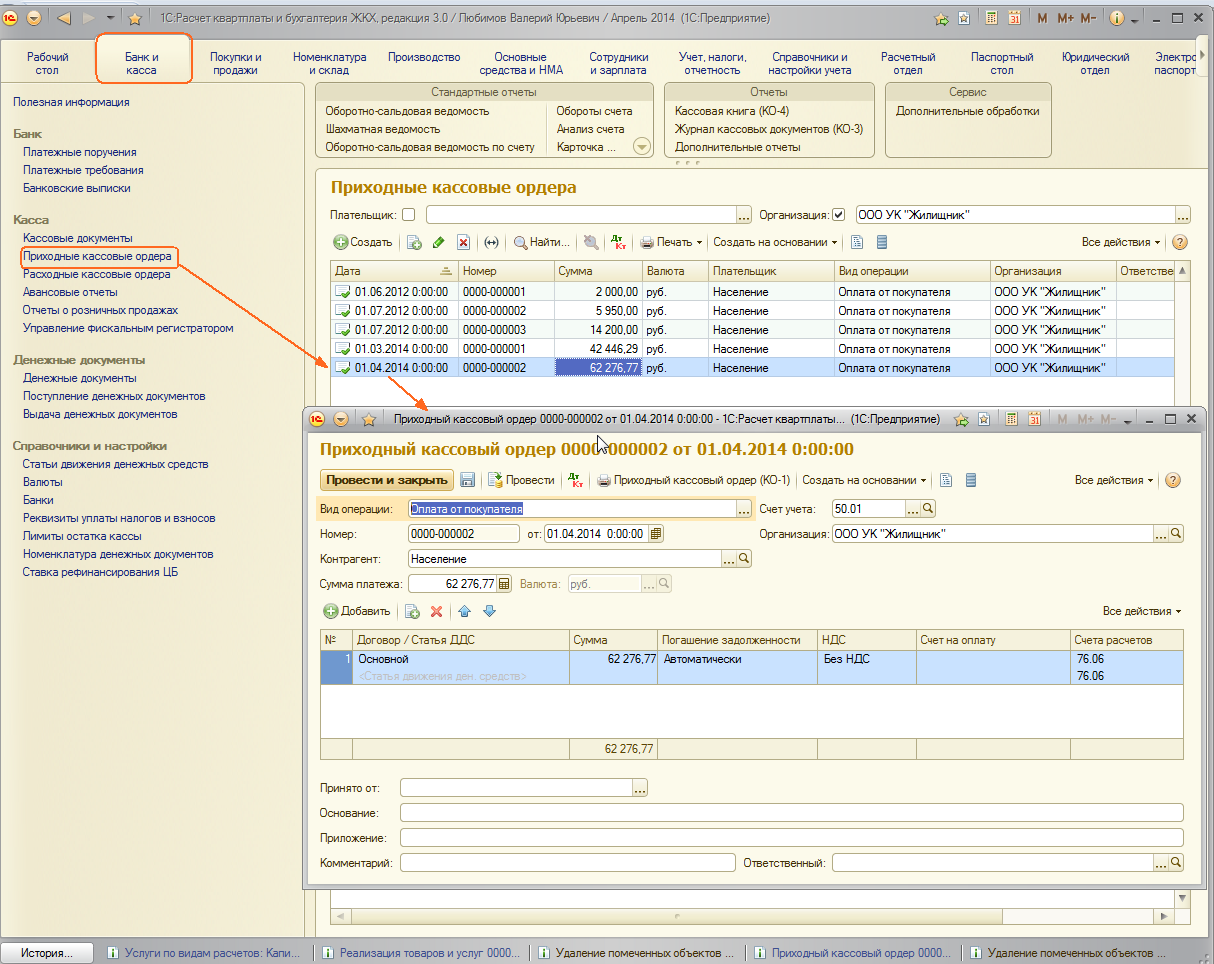Show Дт/Кт postings icon in list toolbar
The image size is (1214, 964).
pyautogui.click(x=619, y=242)
